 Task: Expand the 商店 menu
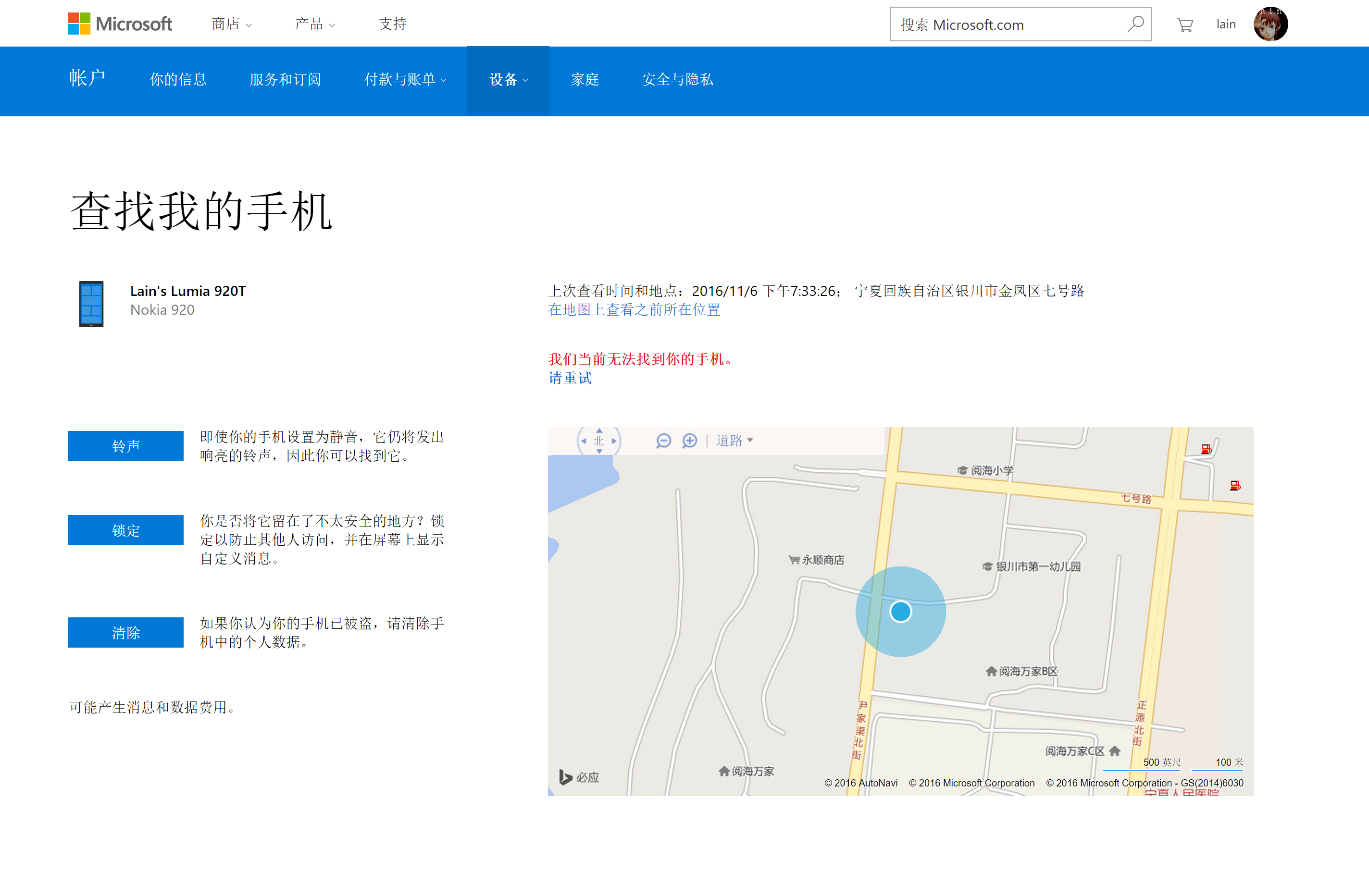pos(231,24)
